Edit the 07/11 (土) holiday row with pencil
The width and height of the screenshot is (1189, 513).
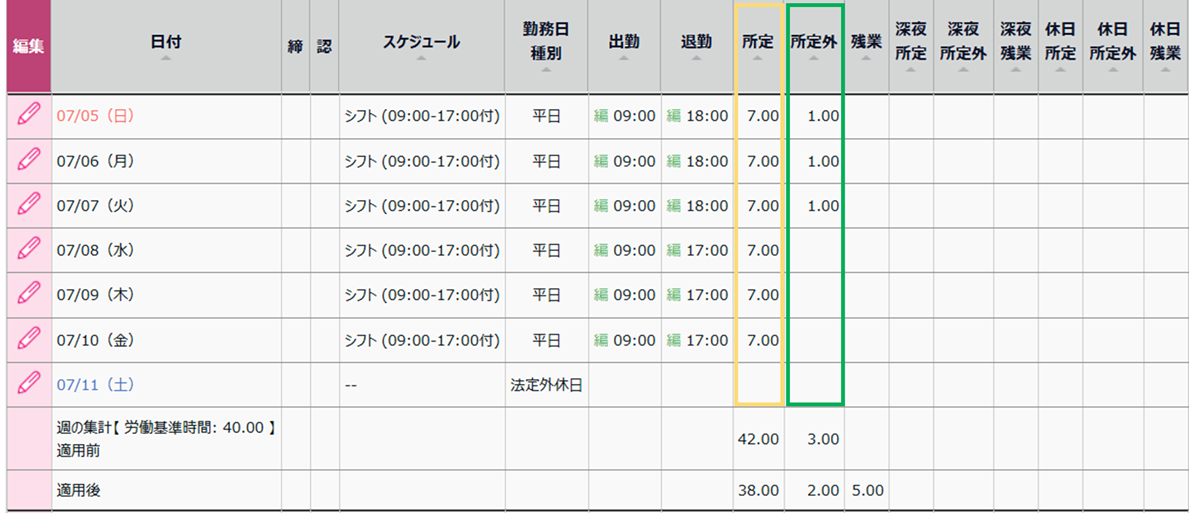[x=28, y=384]
